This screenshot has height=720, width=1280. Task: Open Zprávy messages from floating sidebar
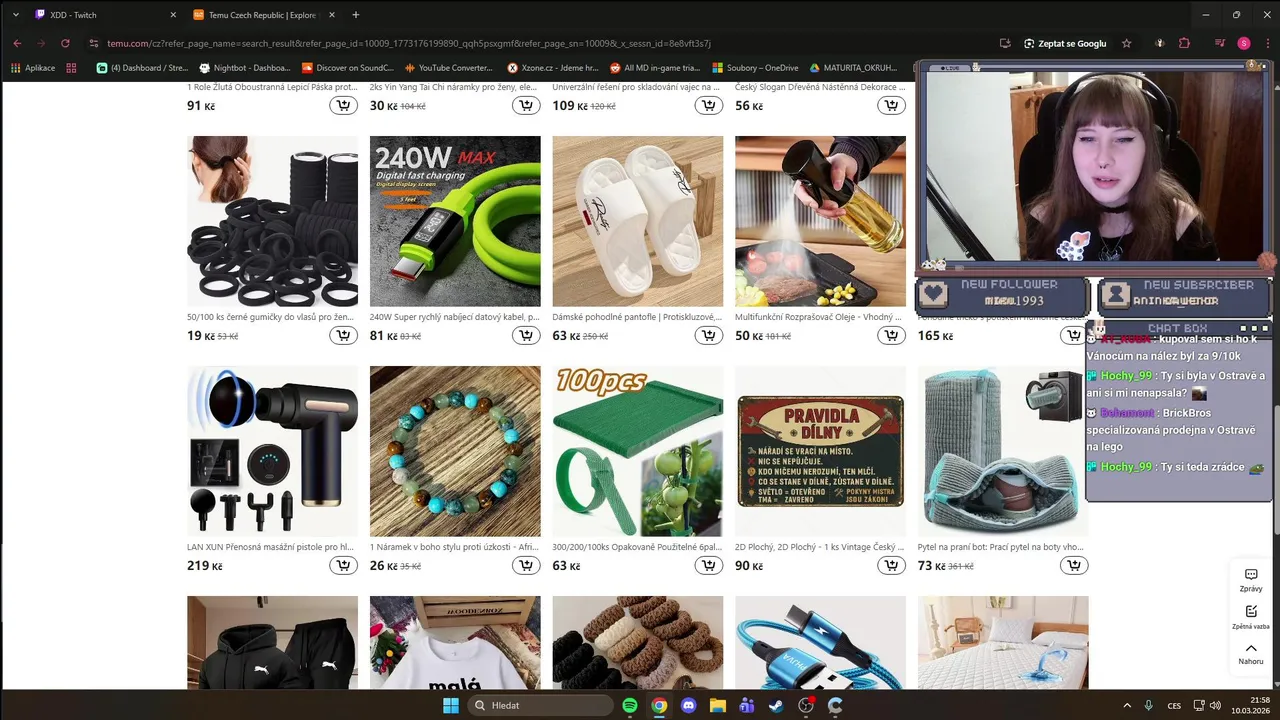point(1251,580)
